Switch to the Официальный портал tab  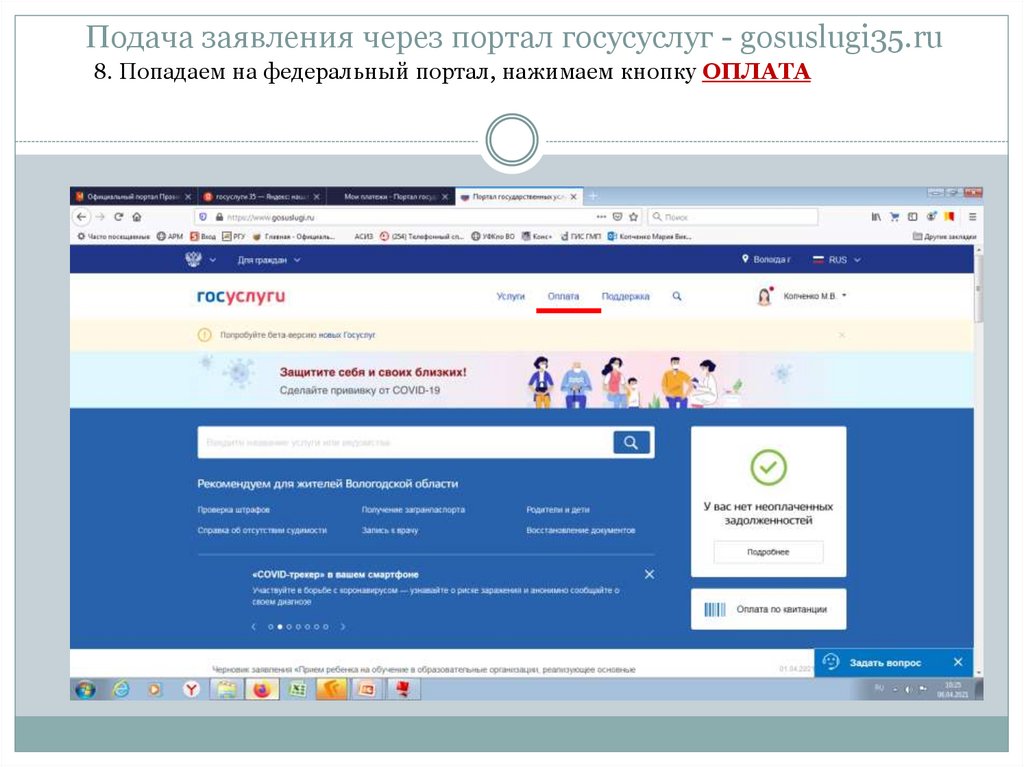pos(133,197)
